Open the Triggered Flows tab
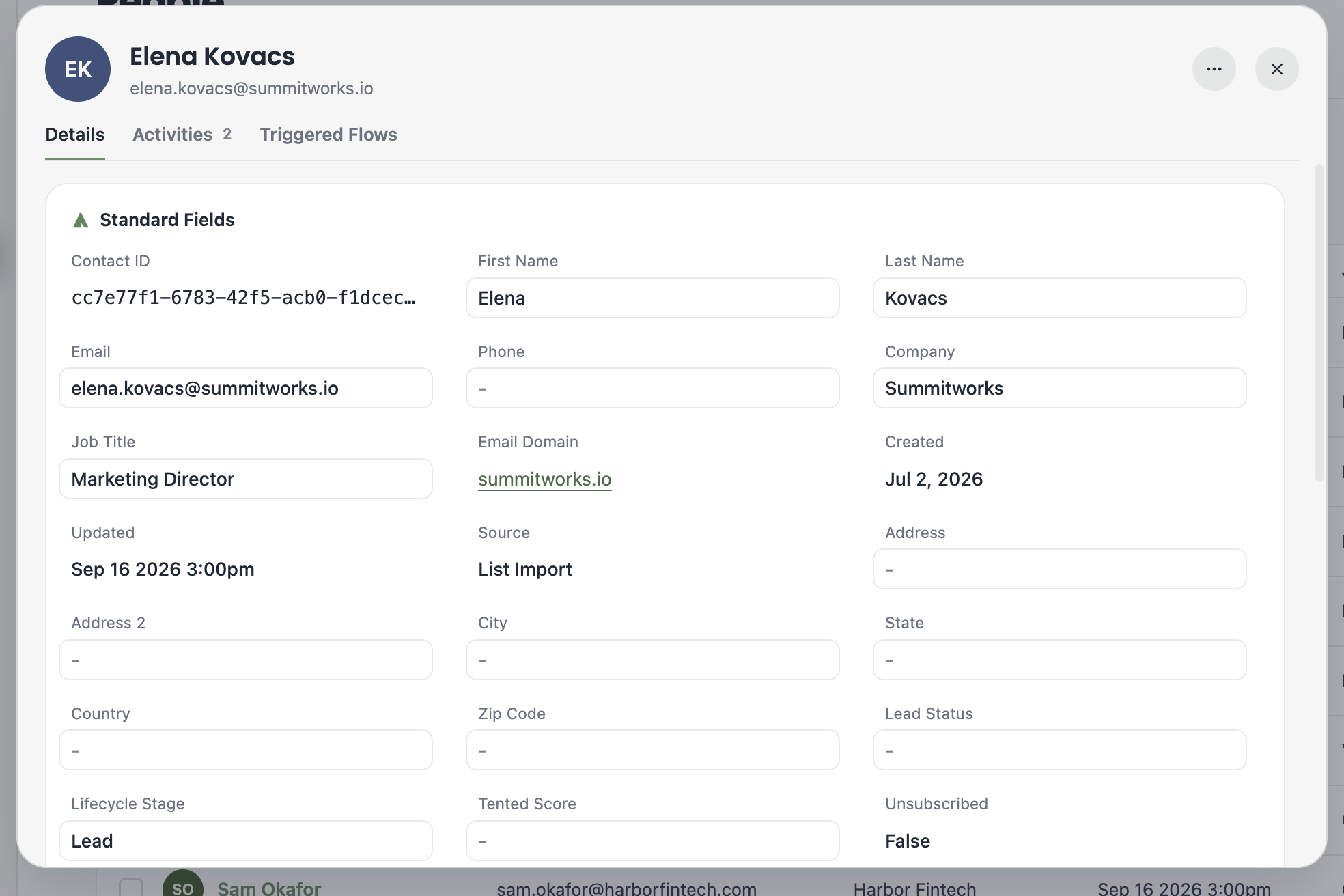Viewport: 1344px width, 896px height. pos(328,135)
